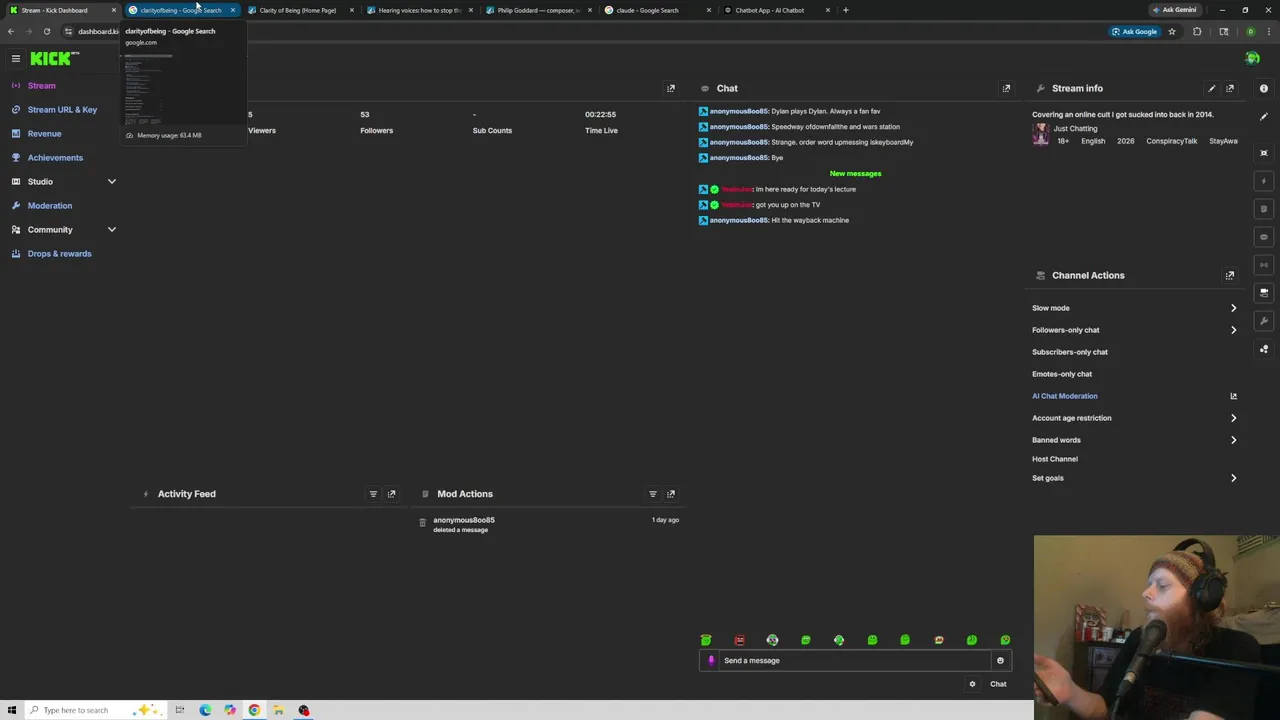Screen dimensions: 1280x720
Task: Edit stream info with pencil icon
Action: tap(1212, 88)
